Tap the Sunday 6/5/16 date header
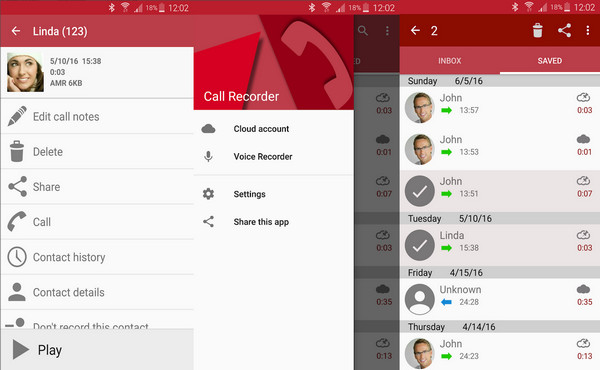Screen dimensions: 600x370 500,81
